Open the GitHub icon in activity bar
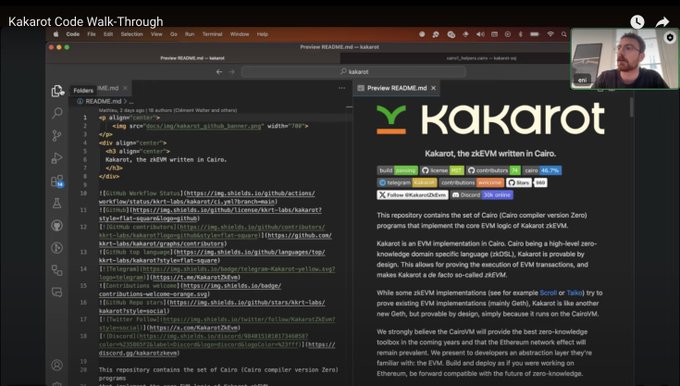Screen dimensions: 680x386 57,226
